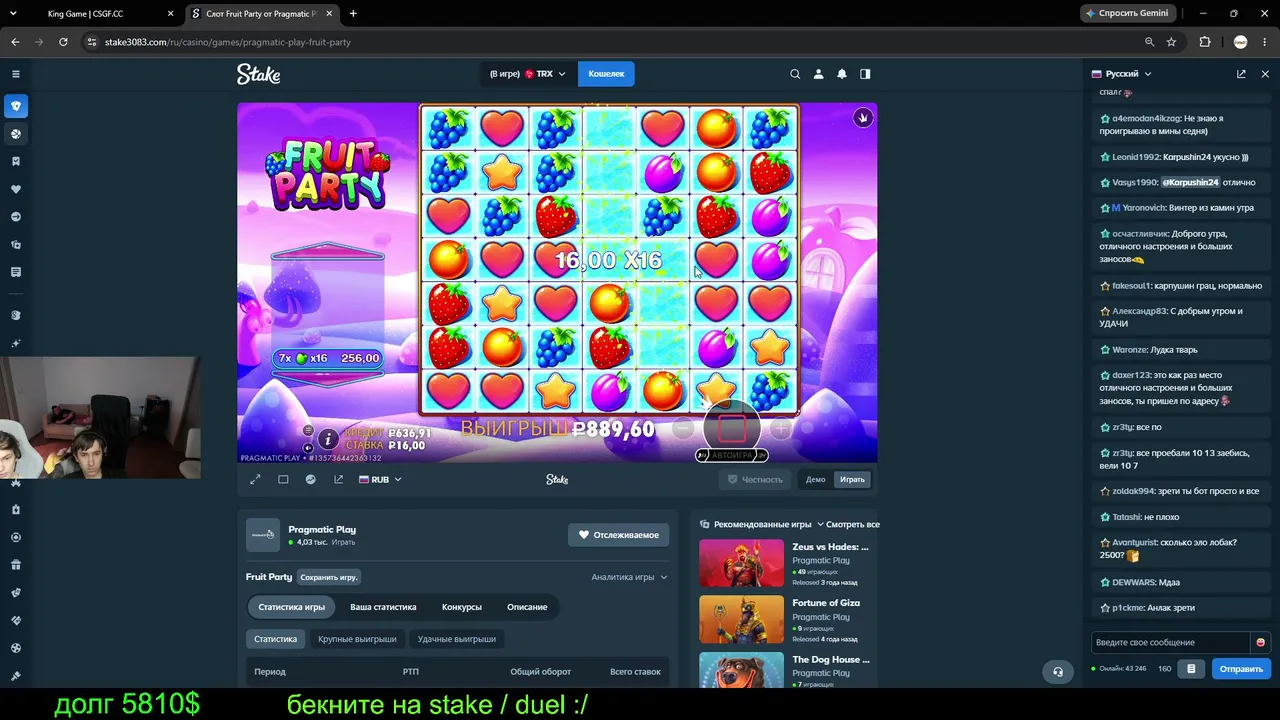Send the chat message with Отправить
The height and width of the screenshot is (720, 1280).
coord(1241,669)
